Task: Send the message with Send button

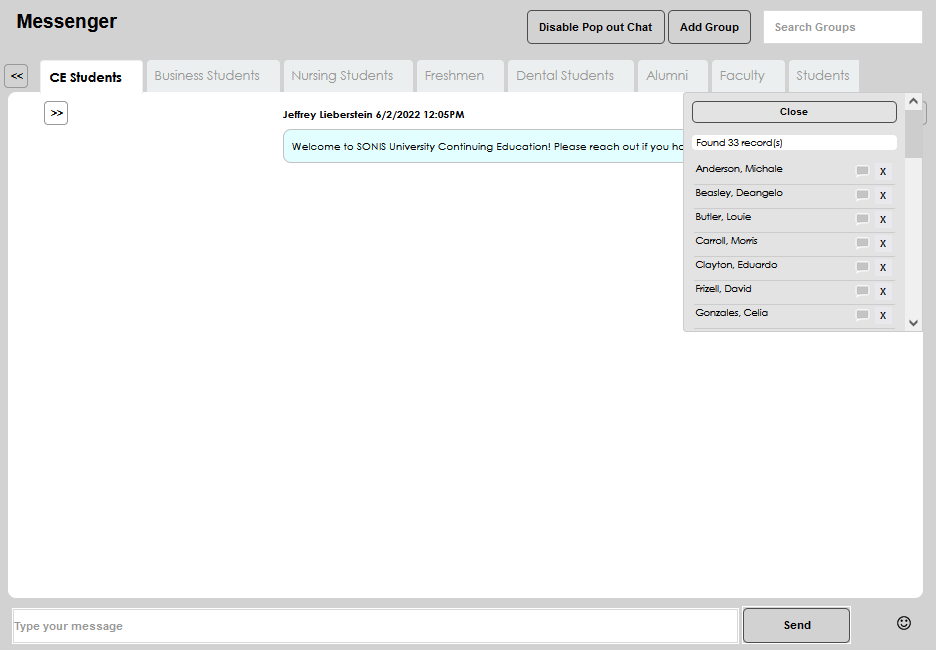Action: [796, 625]
